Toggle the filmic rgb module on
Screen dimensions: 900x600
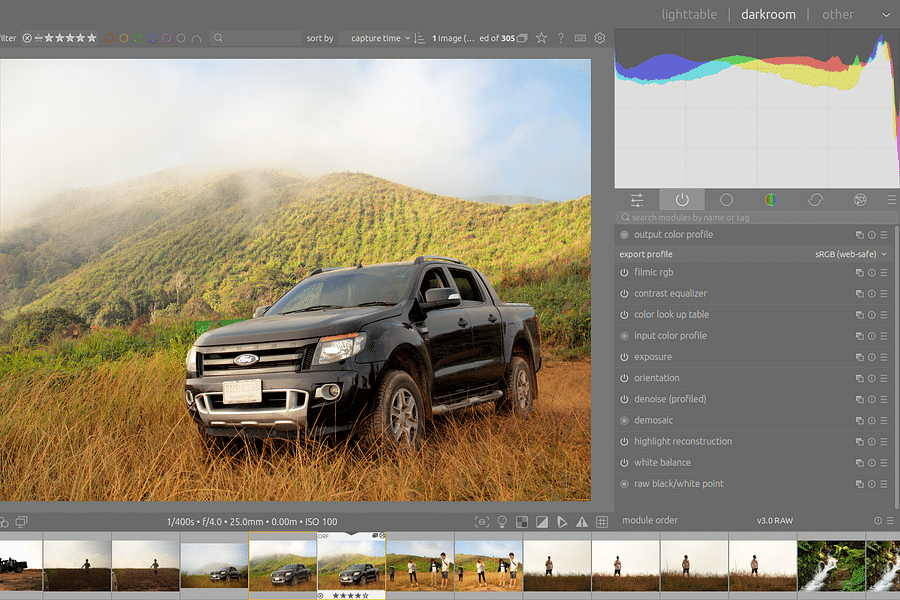point(624,272)
